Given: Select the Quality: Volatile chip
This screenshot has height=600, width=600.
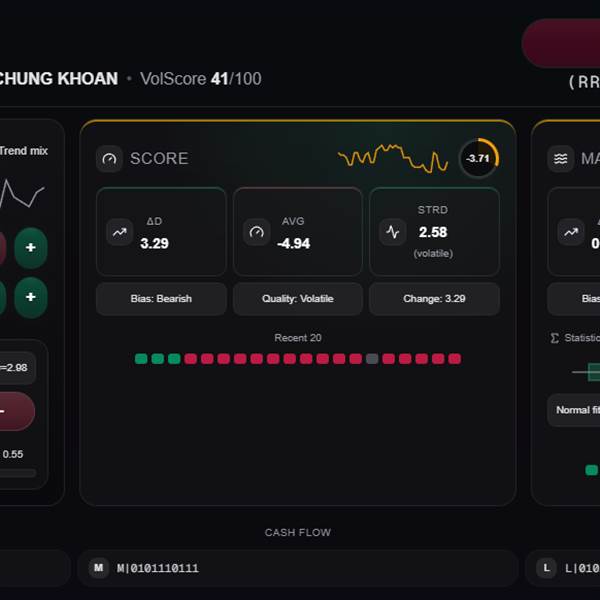Looking at the screenshot, I should (x=298, y=298).
